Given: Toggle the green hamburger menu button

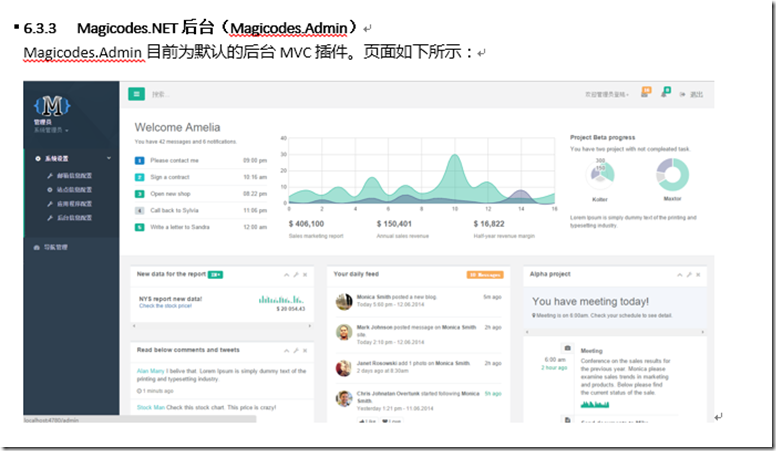Looking at the screenshot, I should (136, 94).
